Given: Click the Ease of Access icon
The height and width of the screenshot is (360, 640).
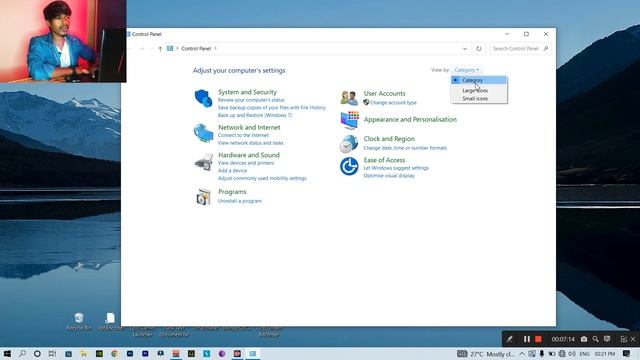Looking at the screenshot, I should [x=349, y=167].
